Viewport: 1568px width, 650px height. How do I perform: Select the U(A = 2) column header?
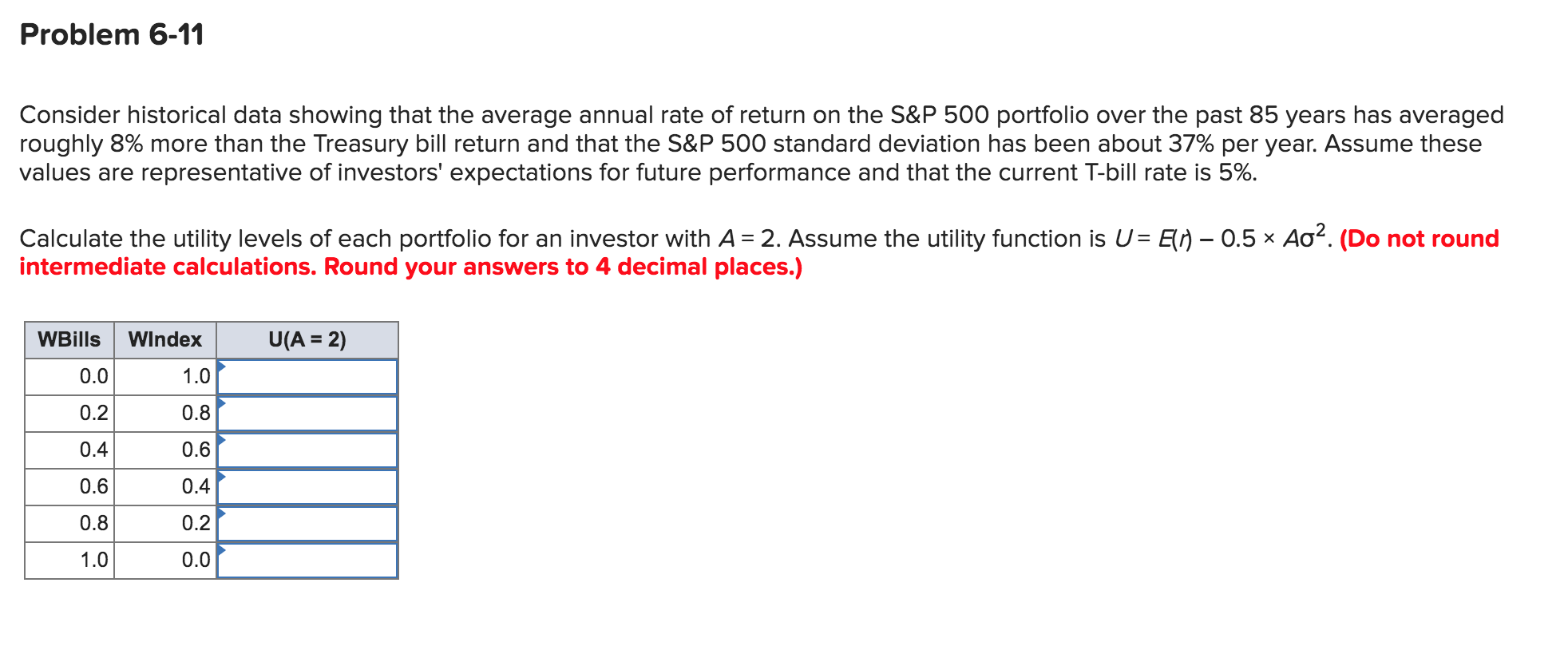(307, 339)
